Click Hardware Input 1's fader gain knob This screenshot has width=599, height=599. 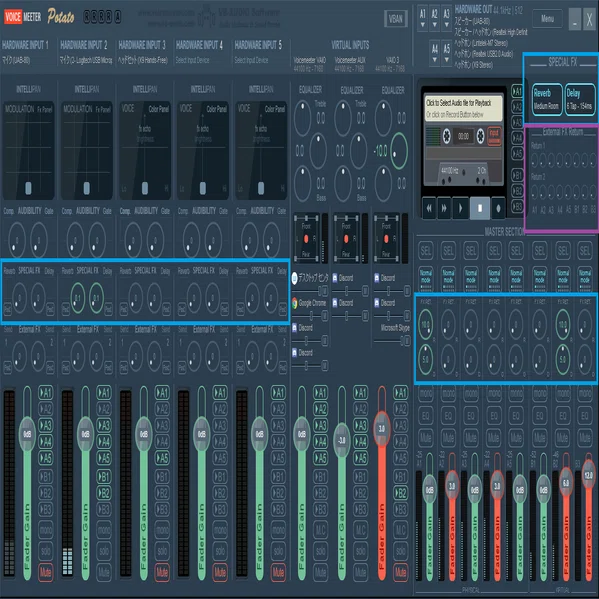pos(27,434)
